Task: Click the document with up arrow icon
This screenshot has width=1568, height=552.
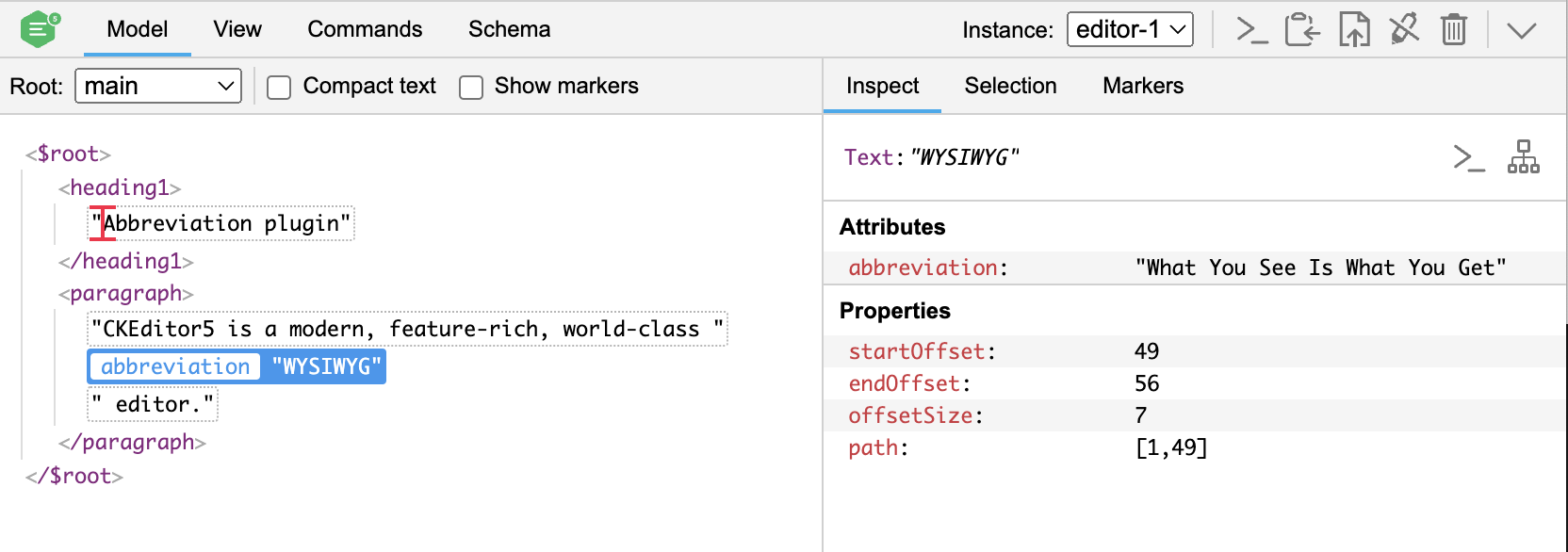Action: click(x=1354, y=30)
